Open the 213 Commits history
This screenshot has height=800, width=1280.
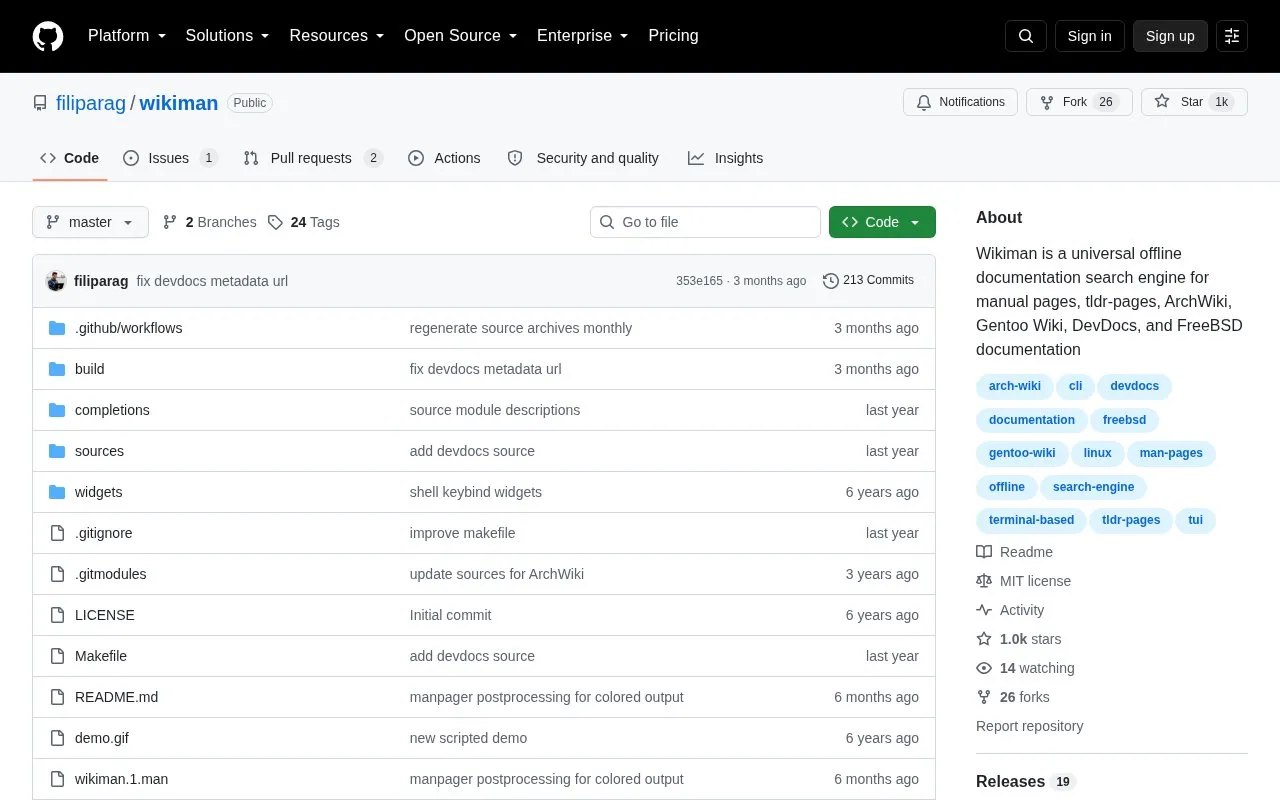(868, 281)
